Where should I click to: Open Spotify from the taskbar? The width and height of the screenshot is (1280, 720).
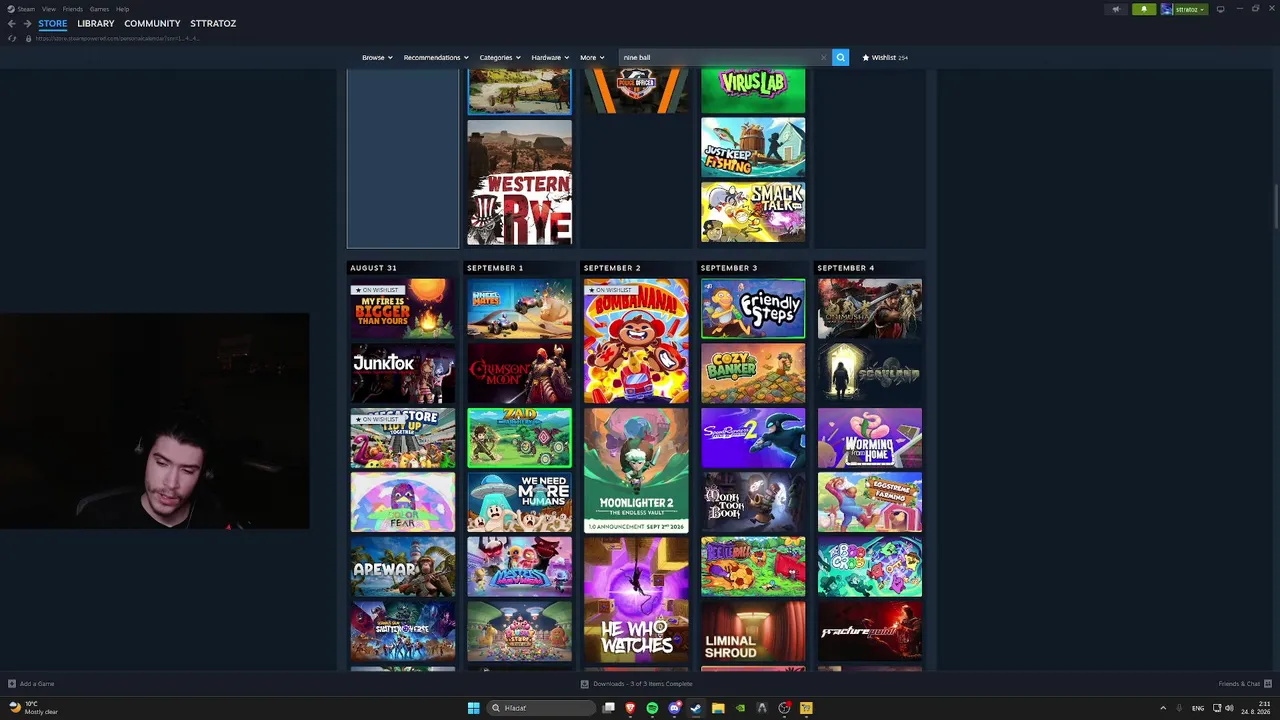pos(652,708)
